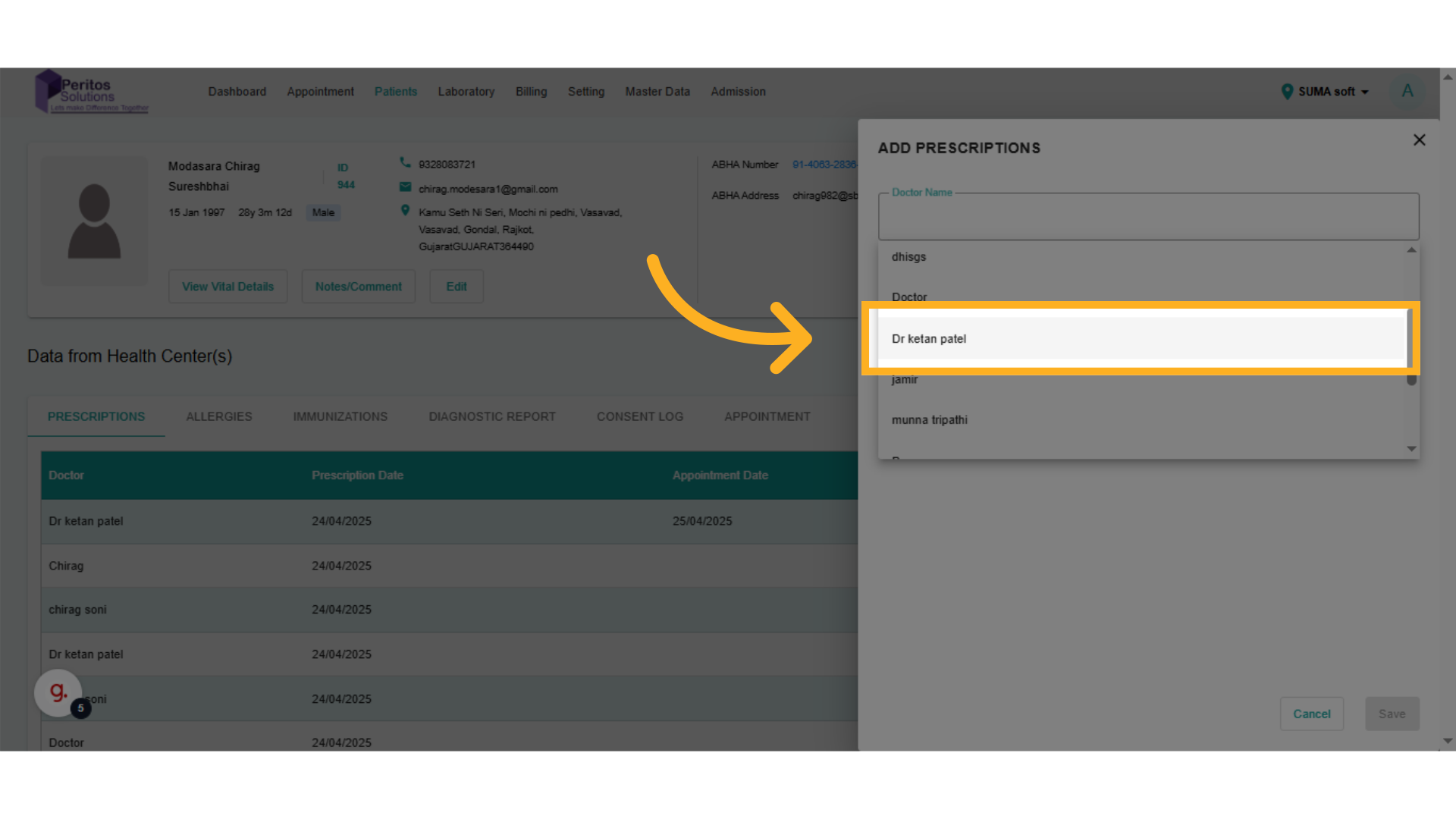
Task: Click the SUMA soft location marker icon
Action: point(1287,92)
